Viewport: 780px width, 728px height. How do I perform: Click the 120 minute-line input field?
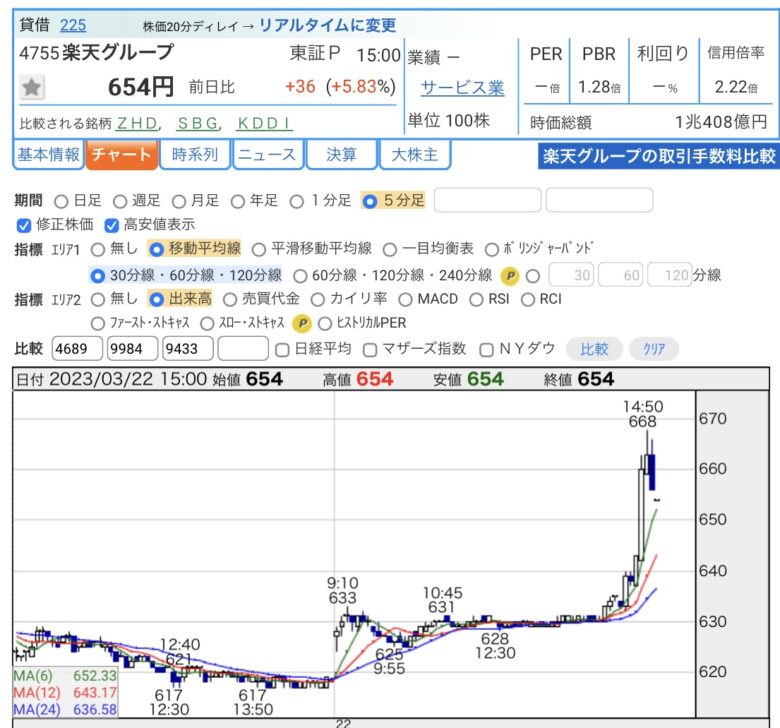pyautogui.click(x=670, y=275)
